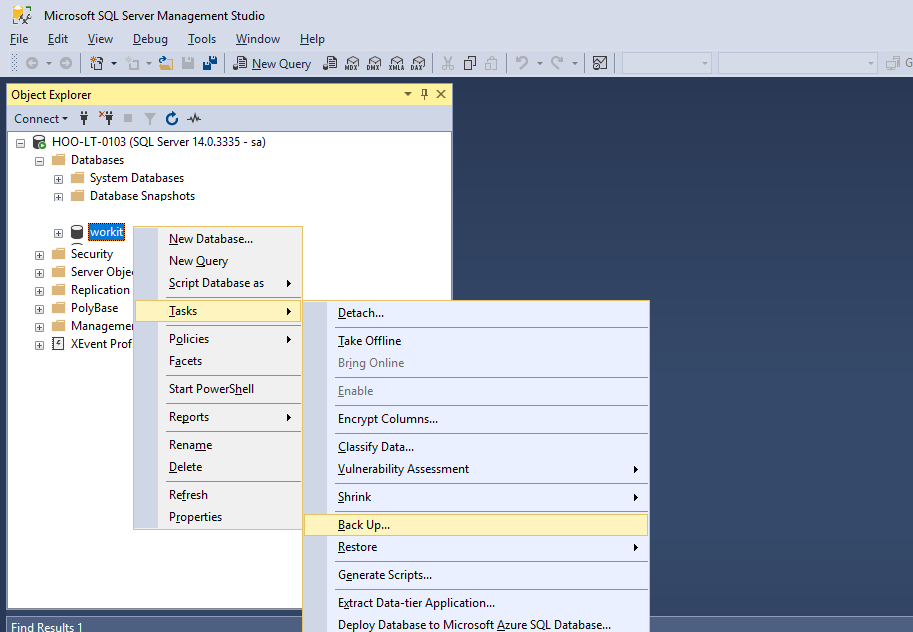Viewport: 913px width, 632px height.
Task: Click the Navigate Forward icon
Action: pyautogui.click(x=66, y=63)
